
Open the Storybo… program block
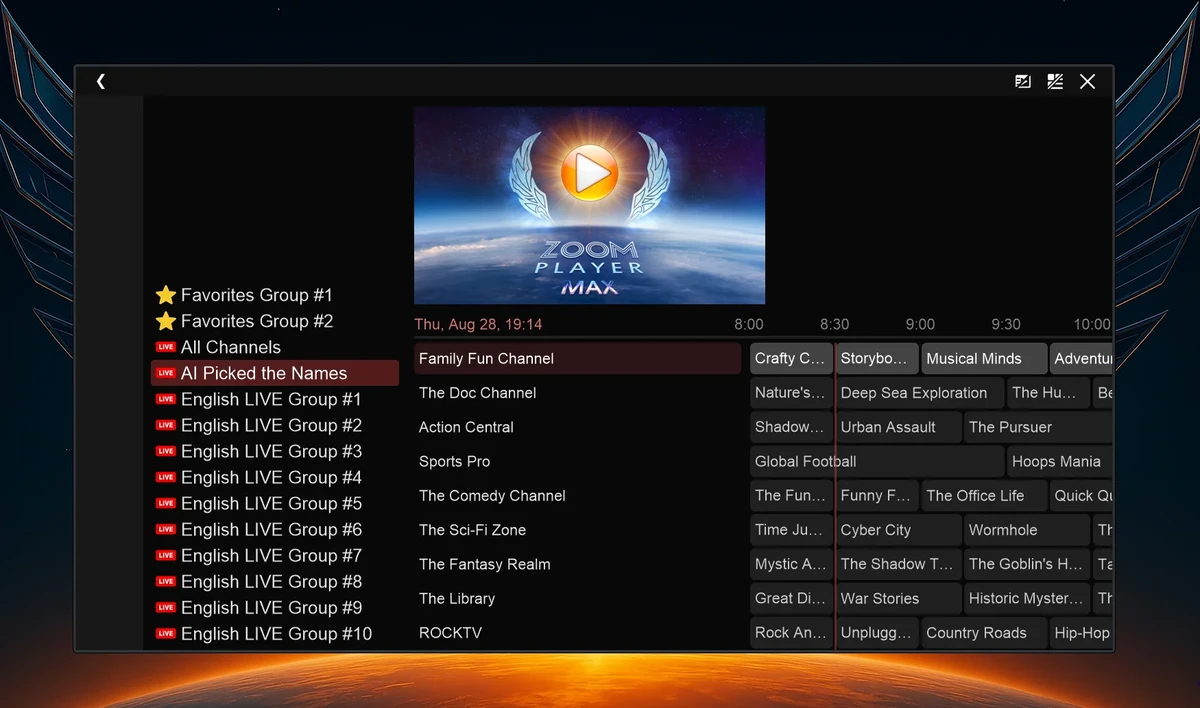click(x=876, y=358)
